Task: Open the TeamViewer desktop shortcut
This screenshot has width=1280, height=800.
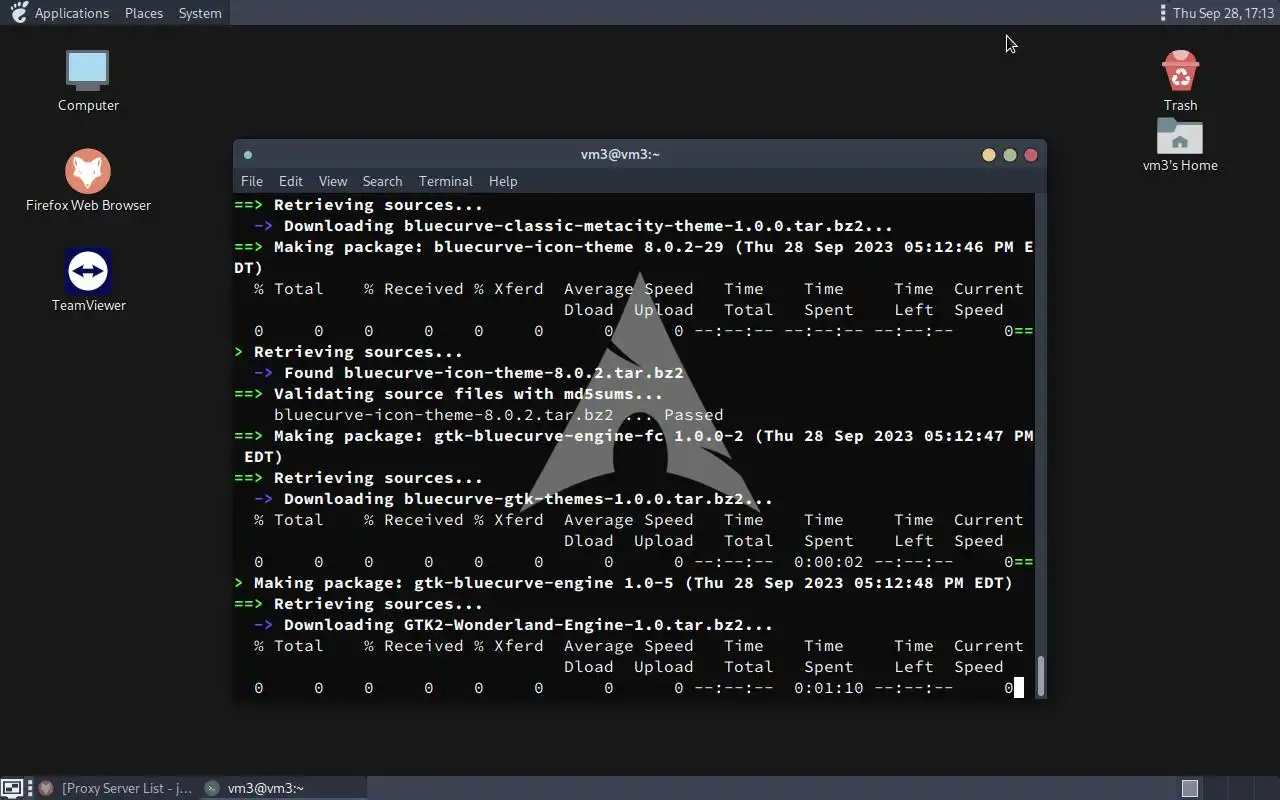Action: 88,271
